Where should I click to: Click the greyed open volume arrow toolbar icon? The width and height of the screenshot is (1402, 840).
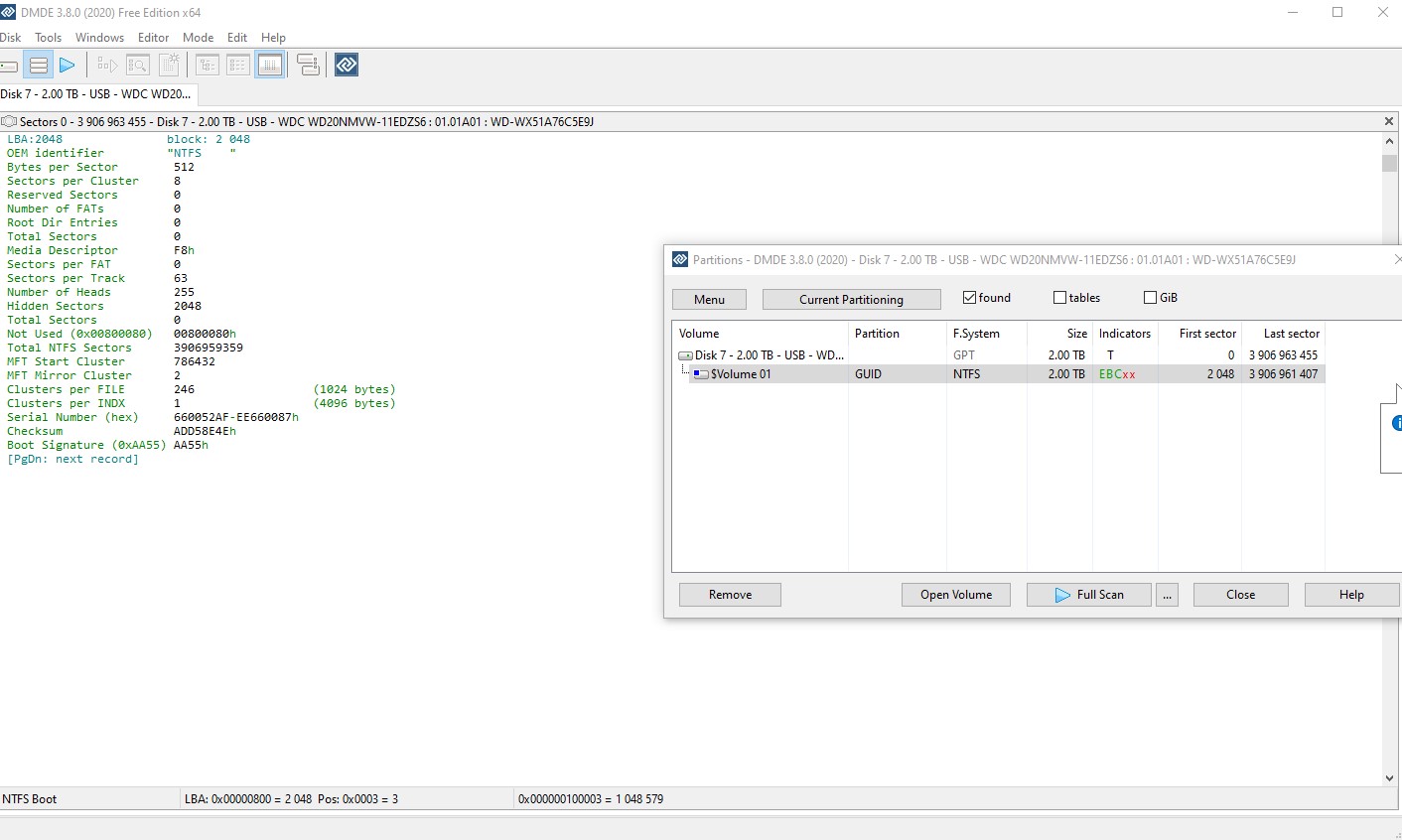107,66
